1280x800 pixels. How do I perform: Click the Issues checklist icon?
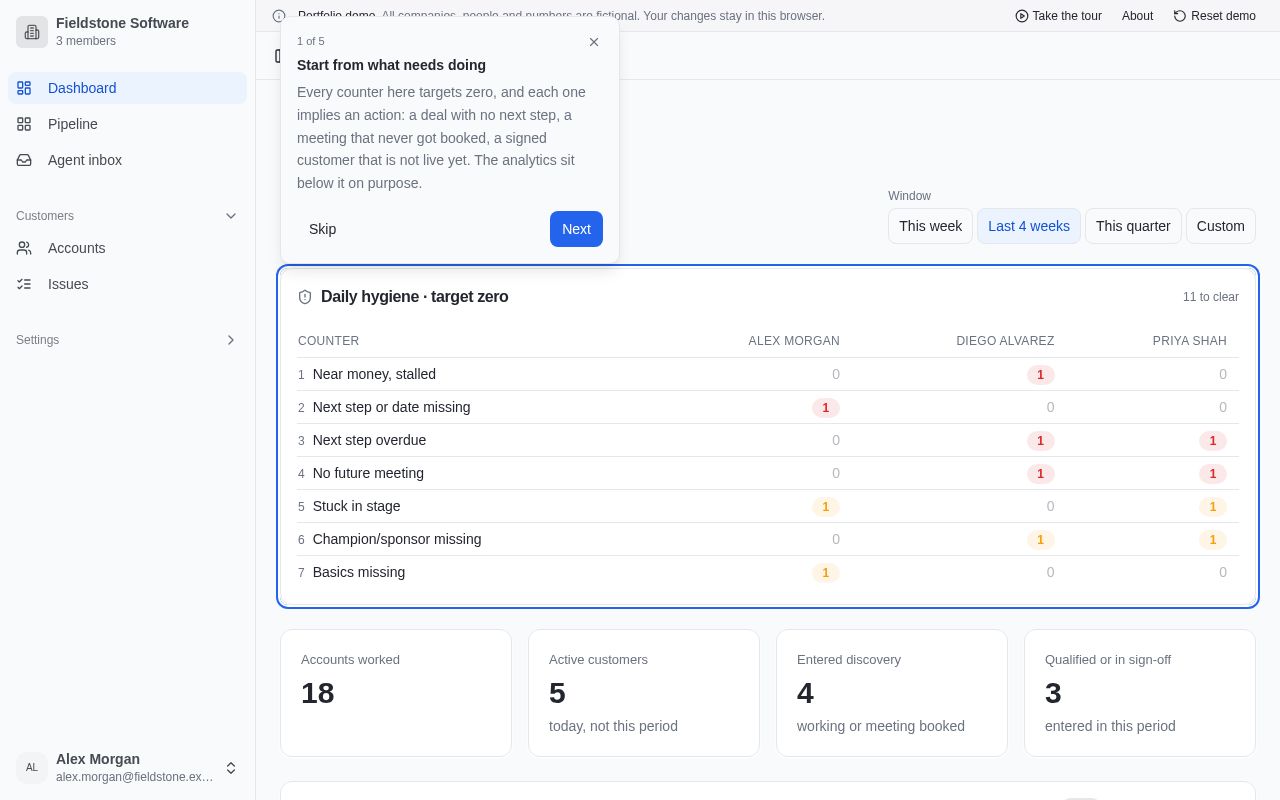(24, 284)
